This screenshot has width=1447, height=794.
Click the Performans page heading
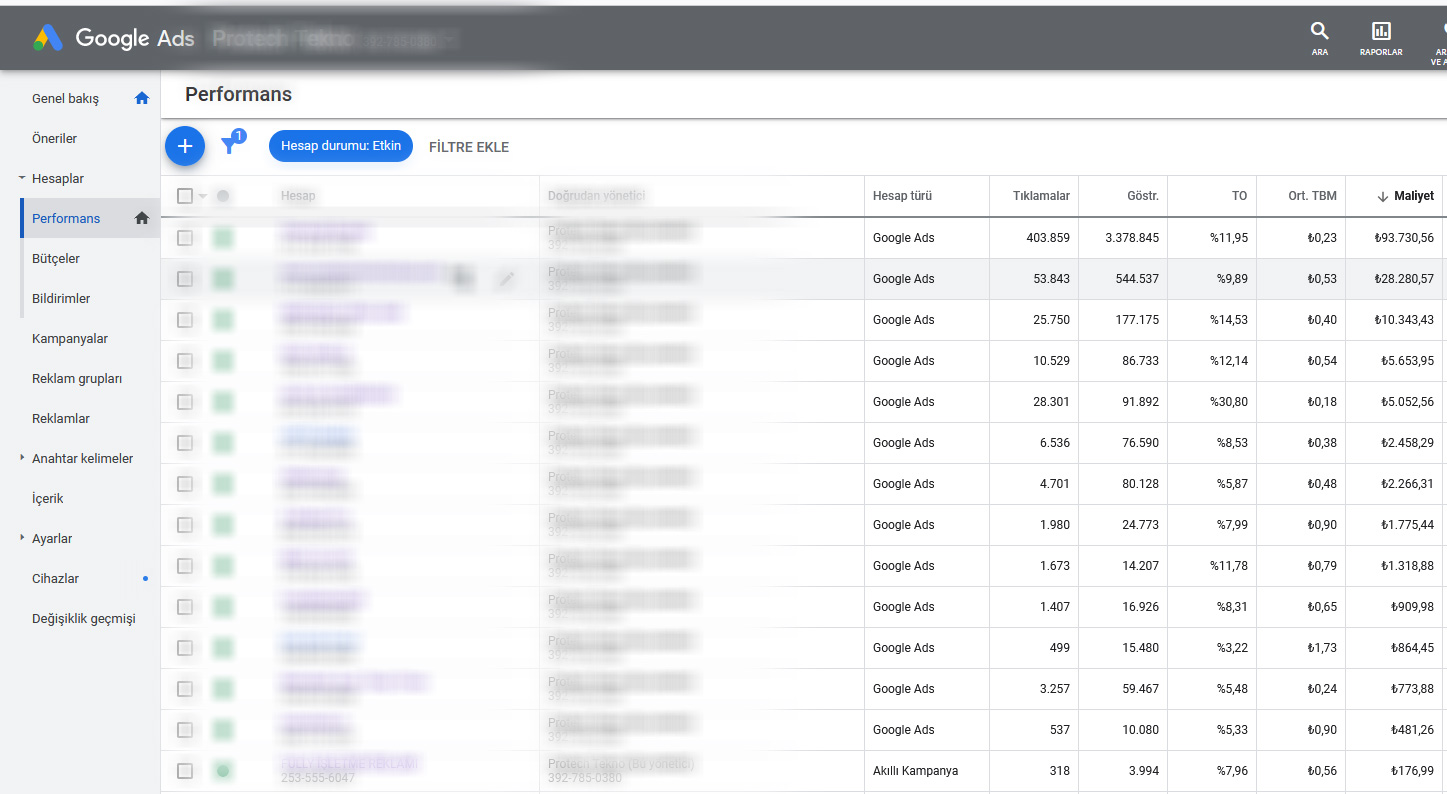pyautogui.click(x=239, y=95)
